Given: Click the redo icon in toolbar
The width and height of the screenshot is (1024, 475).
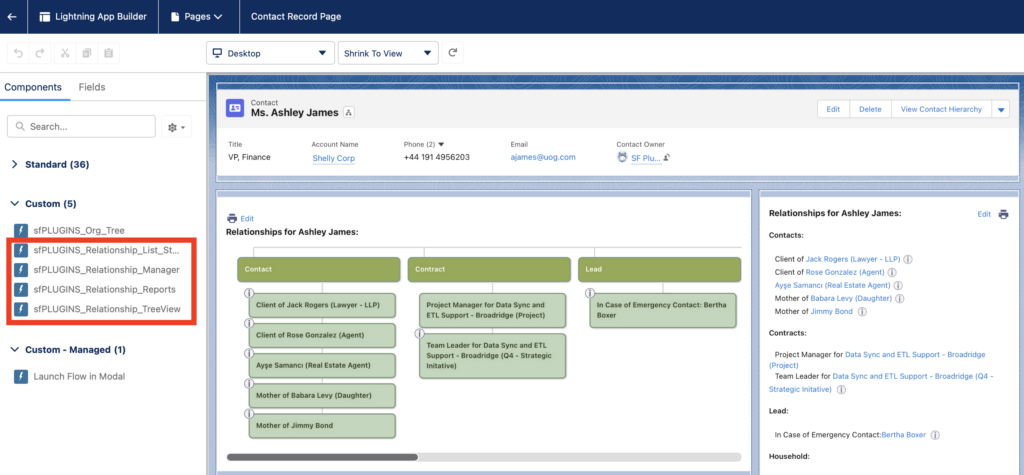Looking at the screenshot, I should click(40, 53).
